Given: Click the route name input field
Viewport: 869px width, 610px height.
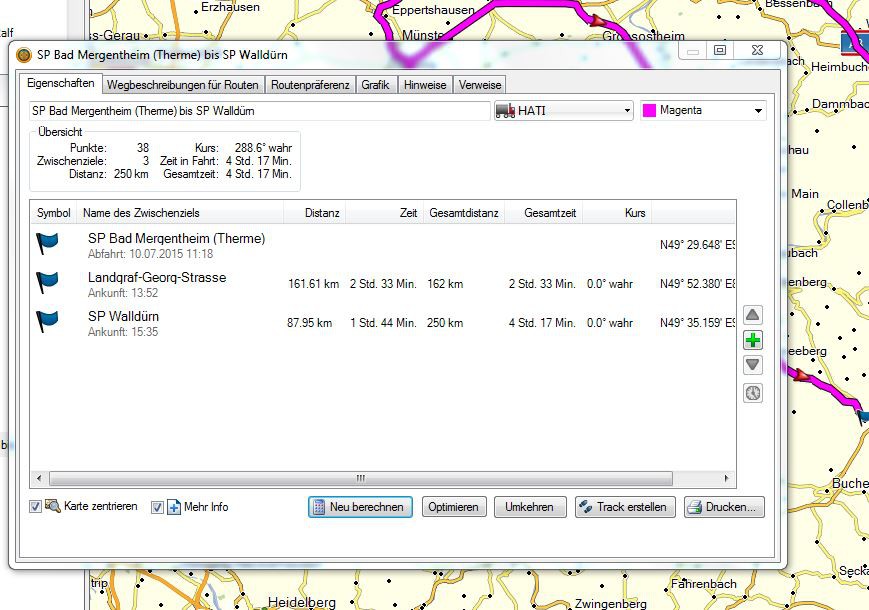Looking at the screenshot, I should point(258,111).
